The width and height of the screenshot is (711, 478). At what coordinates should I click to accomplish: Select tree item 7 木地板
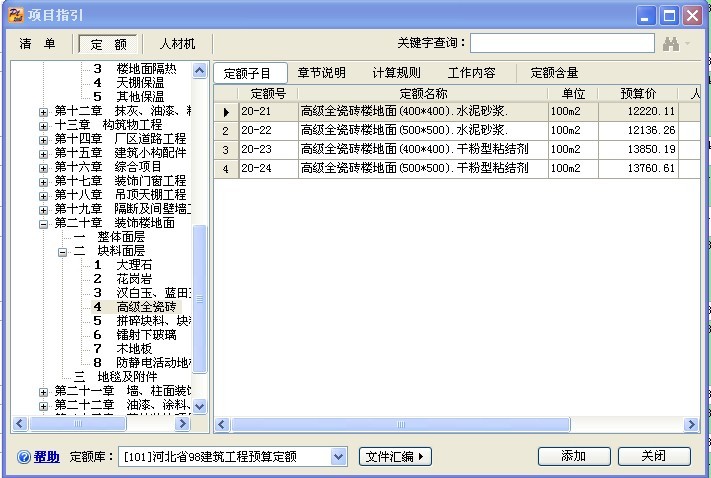click(122, 349)
